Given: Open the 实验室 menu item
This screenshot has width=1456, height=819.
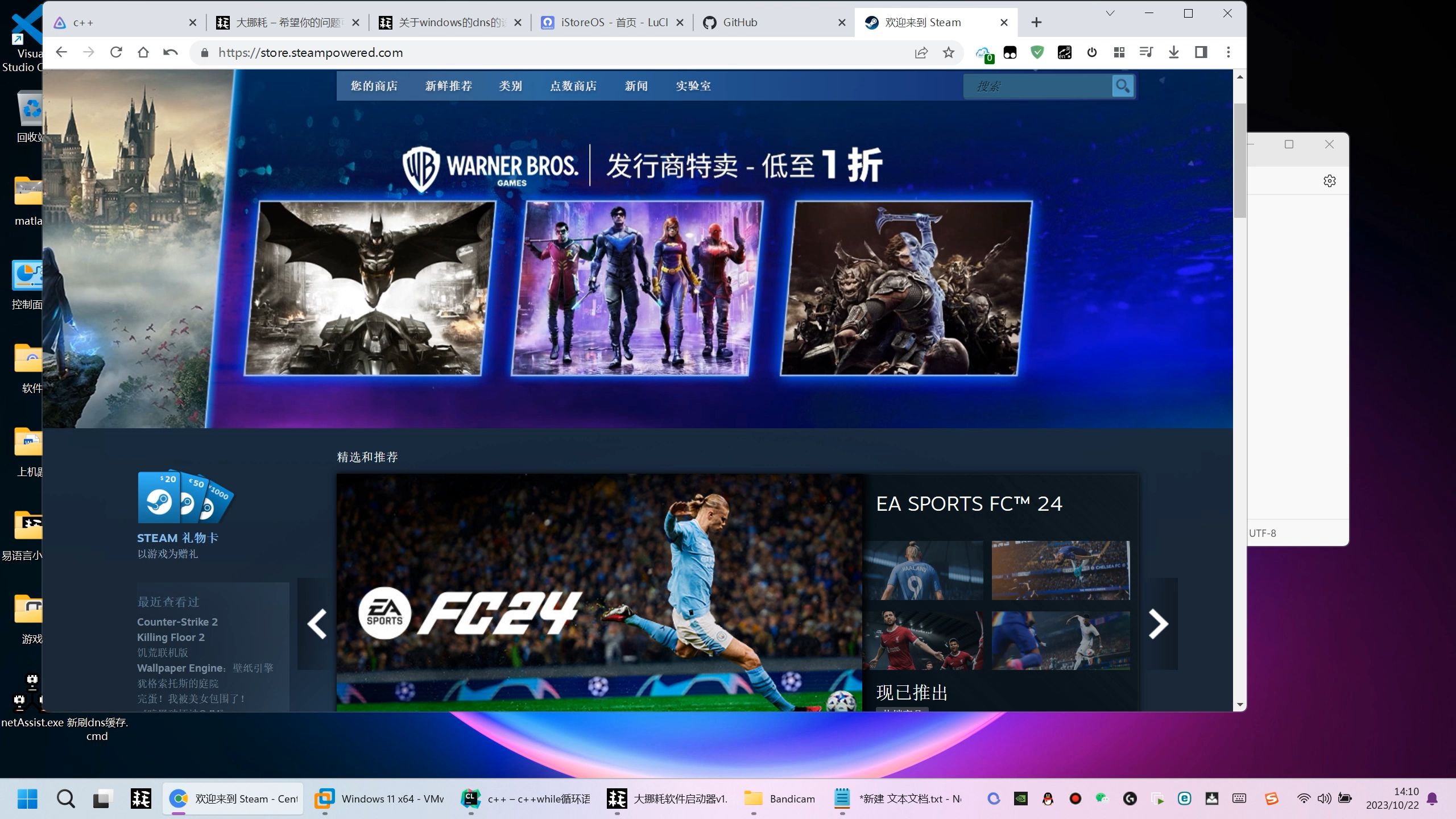Looking at the screenshot, I should tap(693, 86).
